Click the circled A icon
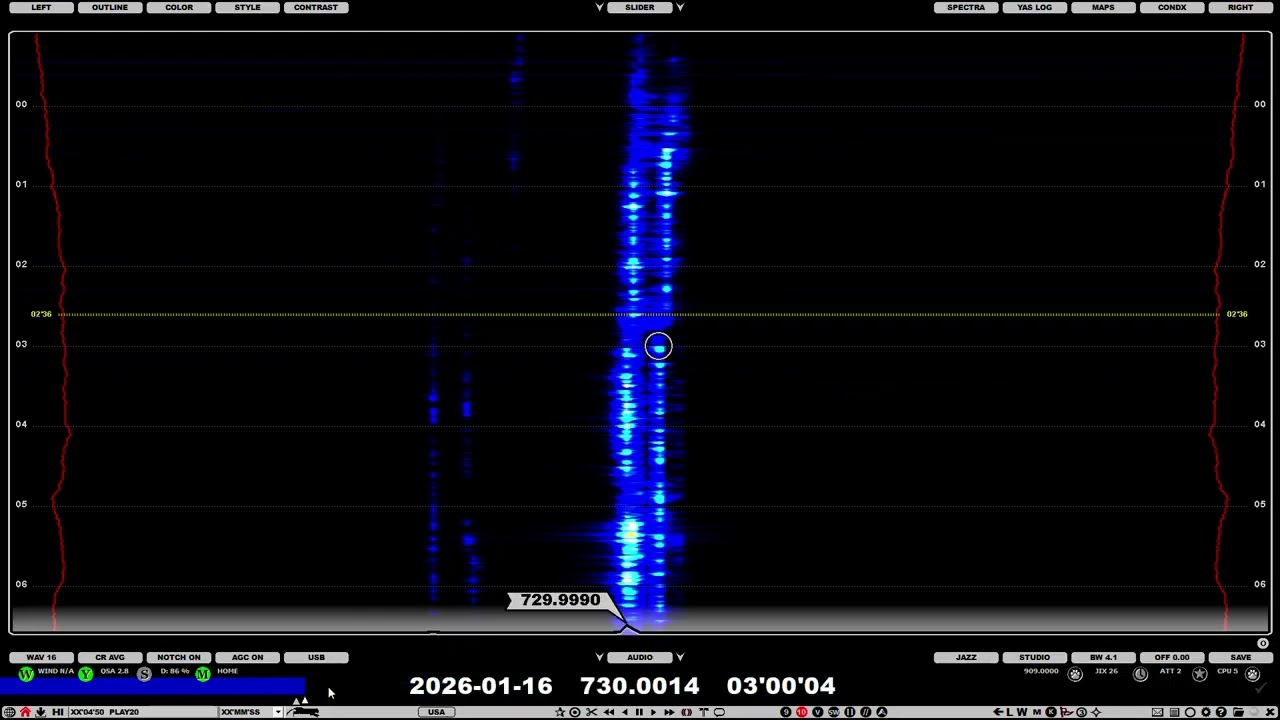This screenshot has width=1280, height=720. [x=882, y=712]
